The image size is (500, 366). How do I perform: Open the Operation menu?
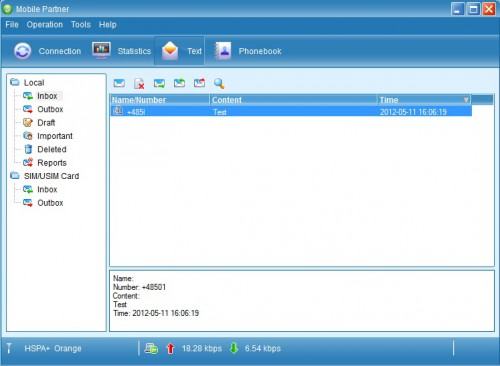tap(45, 25)
